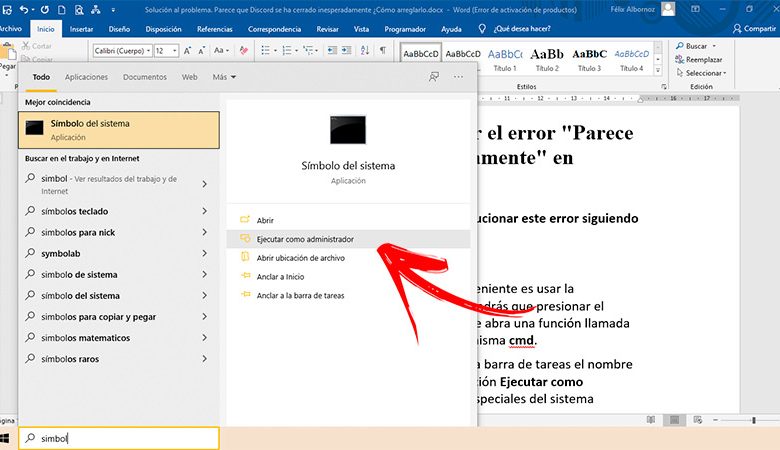Click the Word Read Mode view icon in status bar
This screenshot has width=780, height=450.
coord(651,420)
